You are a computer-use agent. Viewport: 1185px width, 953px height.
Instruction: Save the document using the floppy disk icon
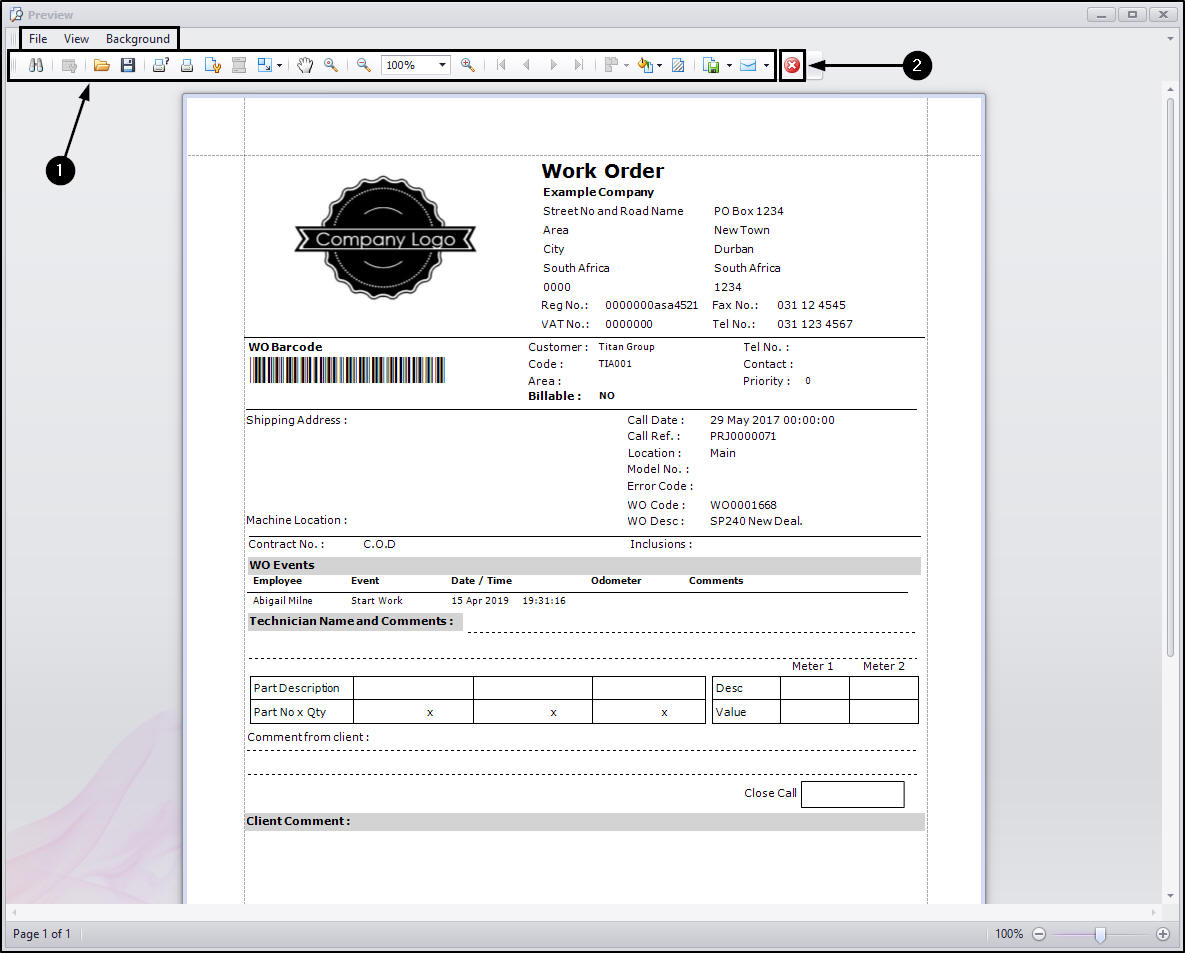coord(128,65)
